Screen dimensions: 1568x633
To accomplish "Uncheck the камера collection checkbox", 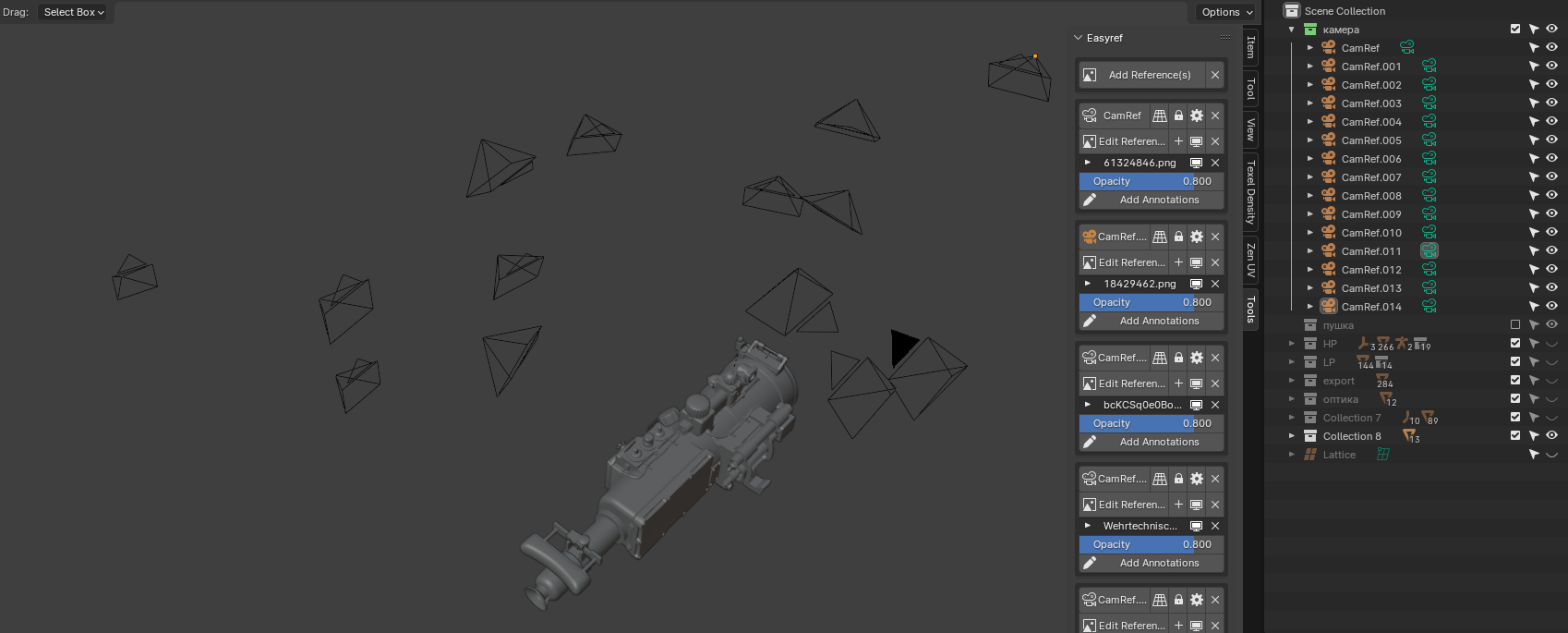I will tap(1515, 30).
